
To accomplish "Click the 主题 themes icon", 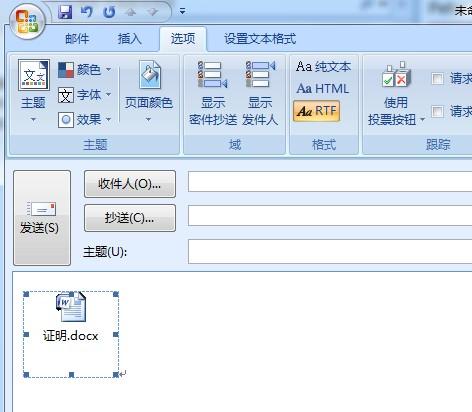I will tap(34, 75).
